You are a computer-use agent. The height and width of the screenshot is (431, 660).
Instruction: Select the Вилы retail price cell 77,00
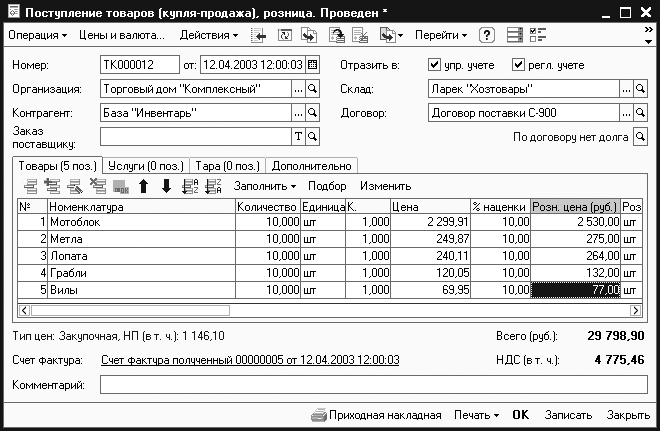point(575,290)
